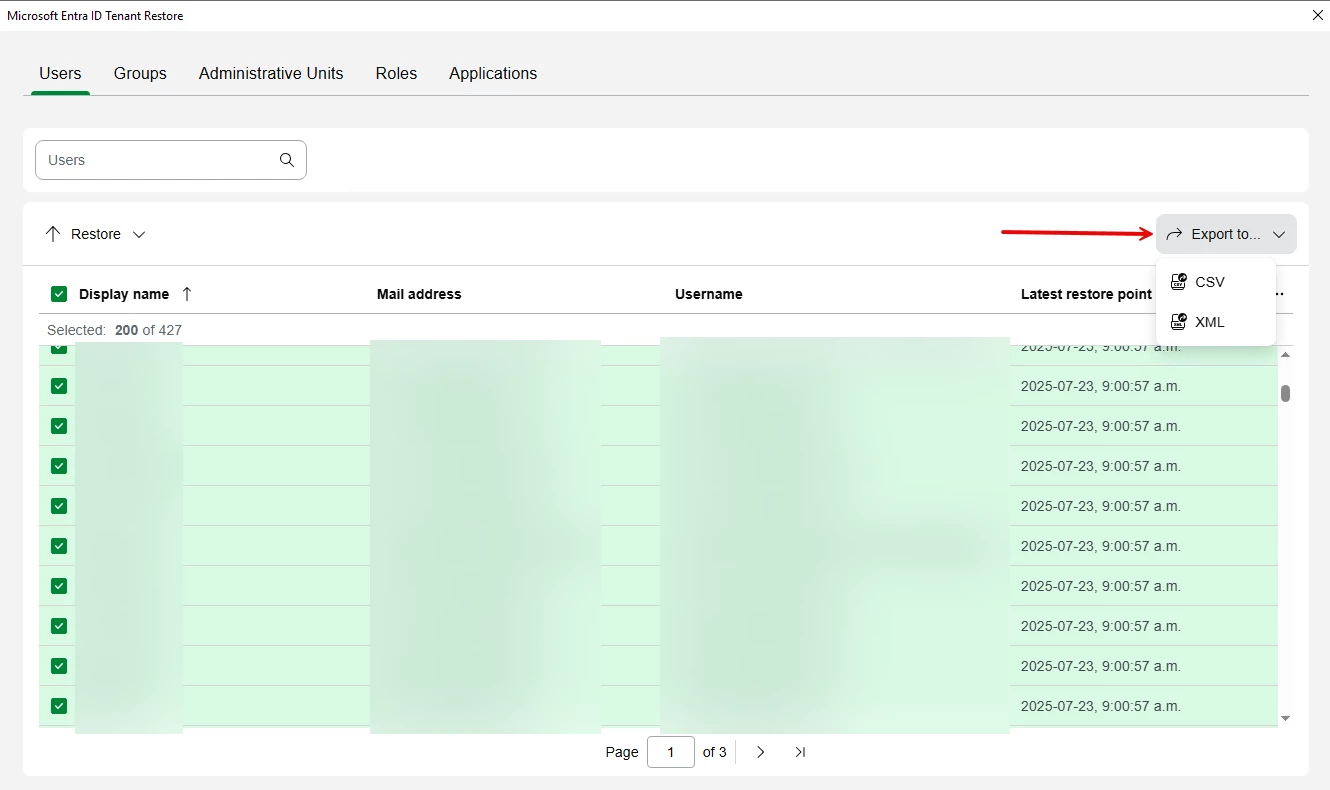Screen dimensions: 1330x790
Task: Go to next page with right chevron
Action: pyautogui.click(x=761, y=752)
